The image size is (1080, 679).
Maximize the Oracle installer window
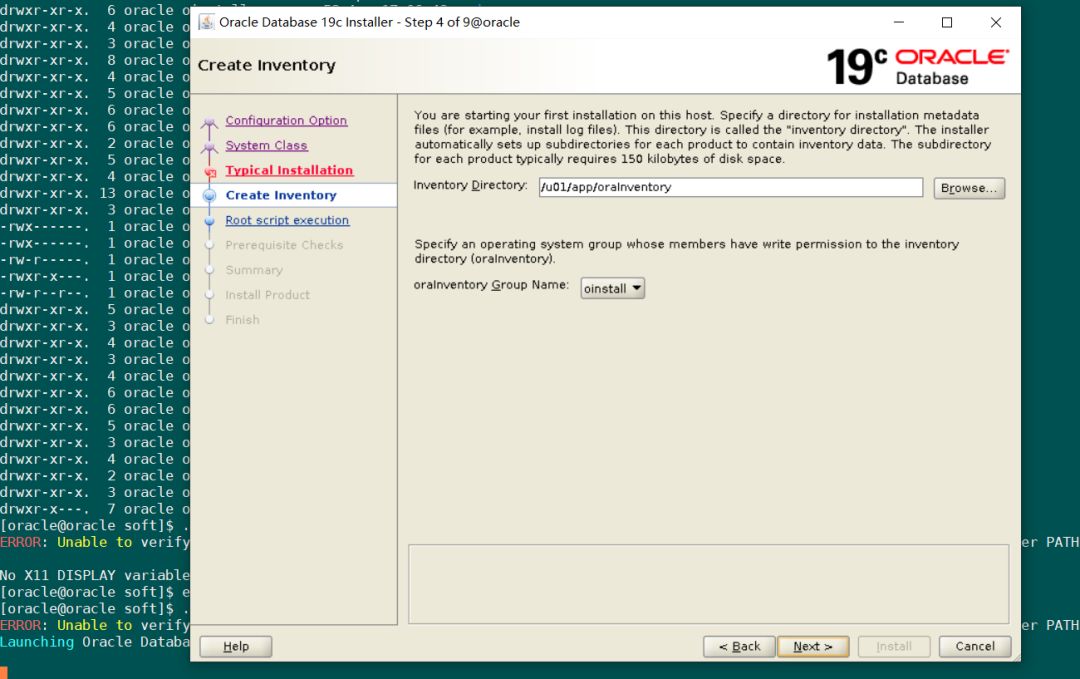pyautogui.click(x=947, y=22)
